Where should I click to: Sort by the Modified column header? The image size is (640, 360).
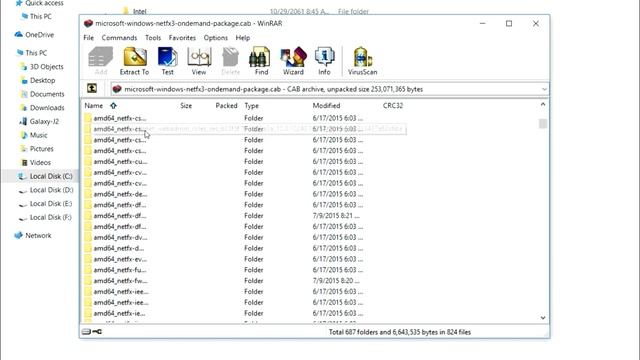(326, 105)
